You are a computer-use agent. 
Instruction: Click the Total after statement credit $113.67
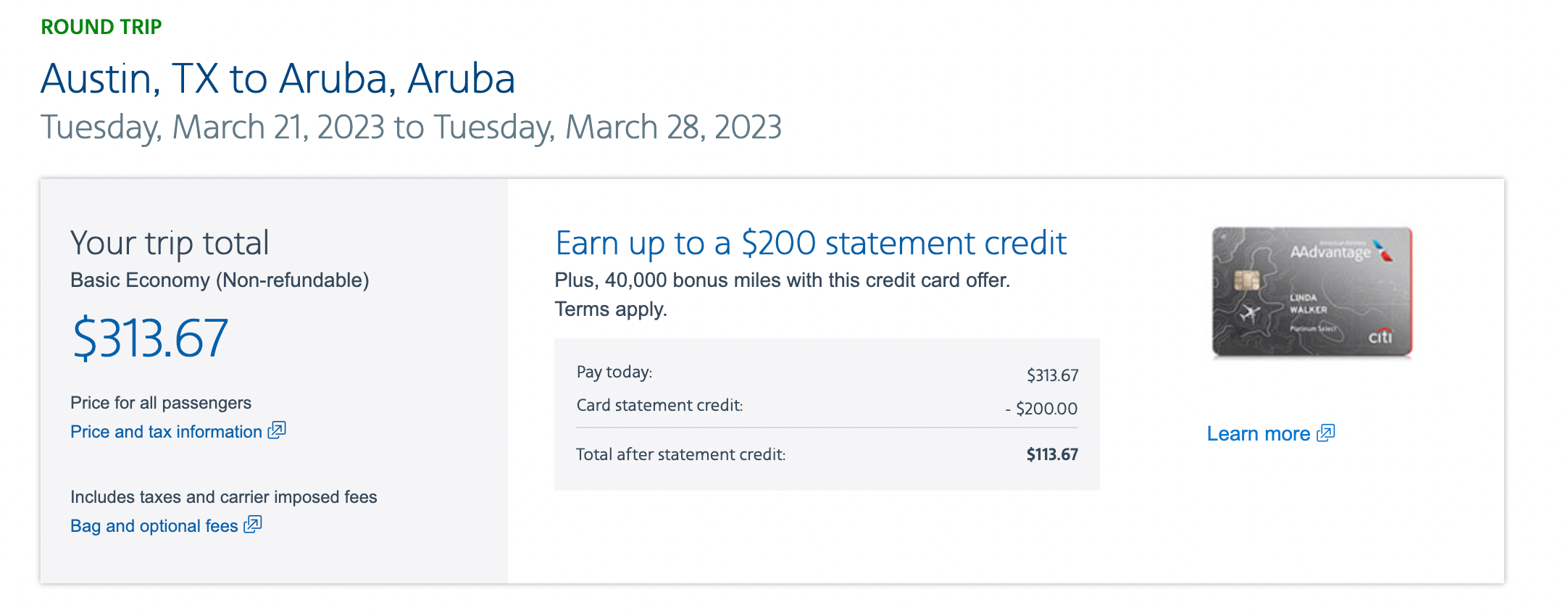tap(1051, 454)
